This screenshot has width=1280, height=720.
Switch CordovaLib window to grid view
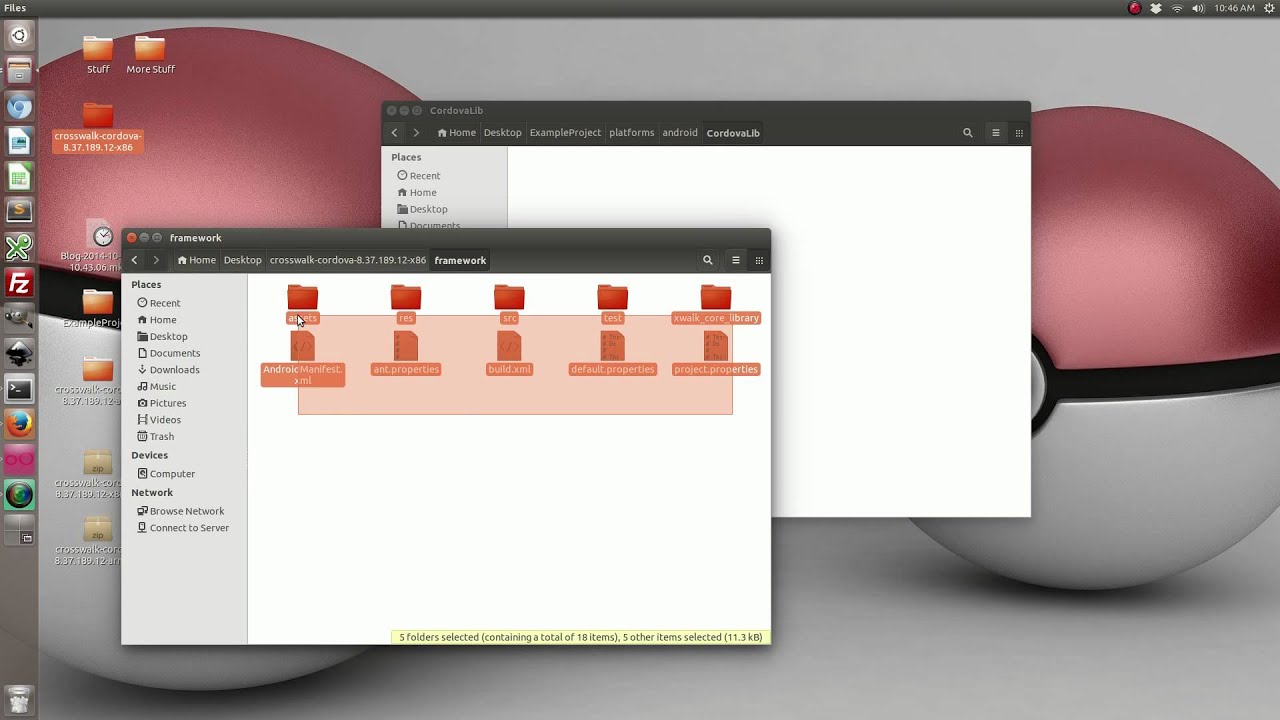pyautogui.click(x=1019, y=133)
